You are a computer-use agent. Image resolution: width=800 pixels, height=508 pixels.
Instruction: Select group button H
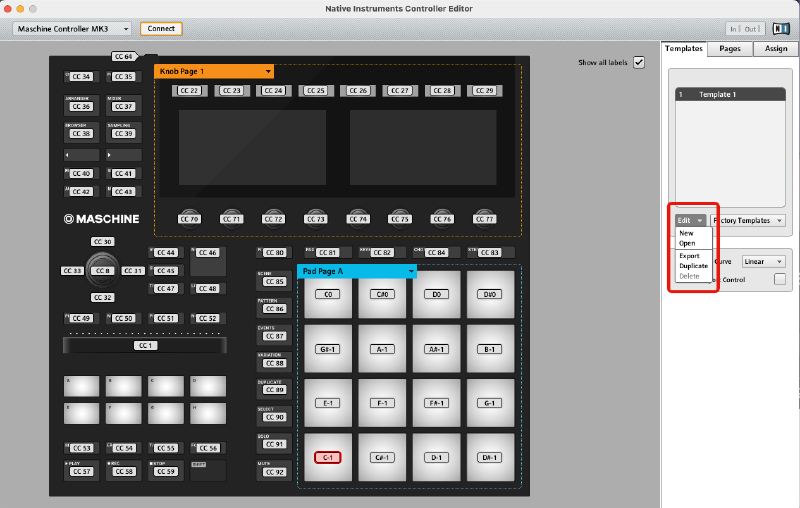pyautogui.click(x=208, y=414)
